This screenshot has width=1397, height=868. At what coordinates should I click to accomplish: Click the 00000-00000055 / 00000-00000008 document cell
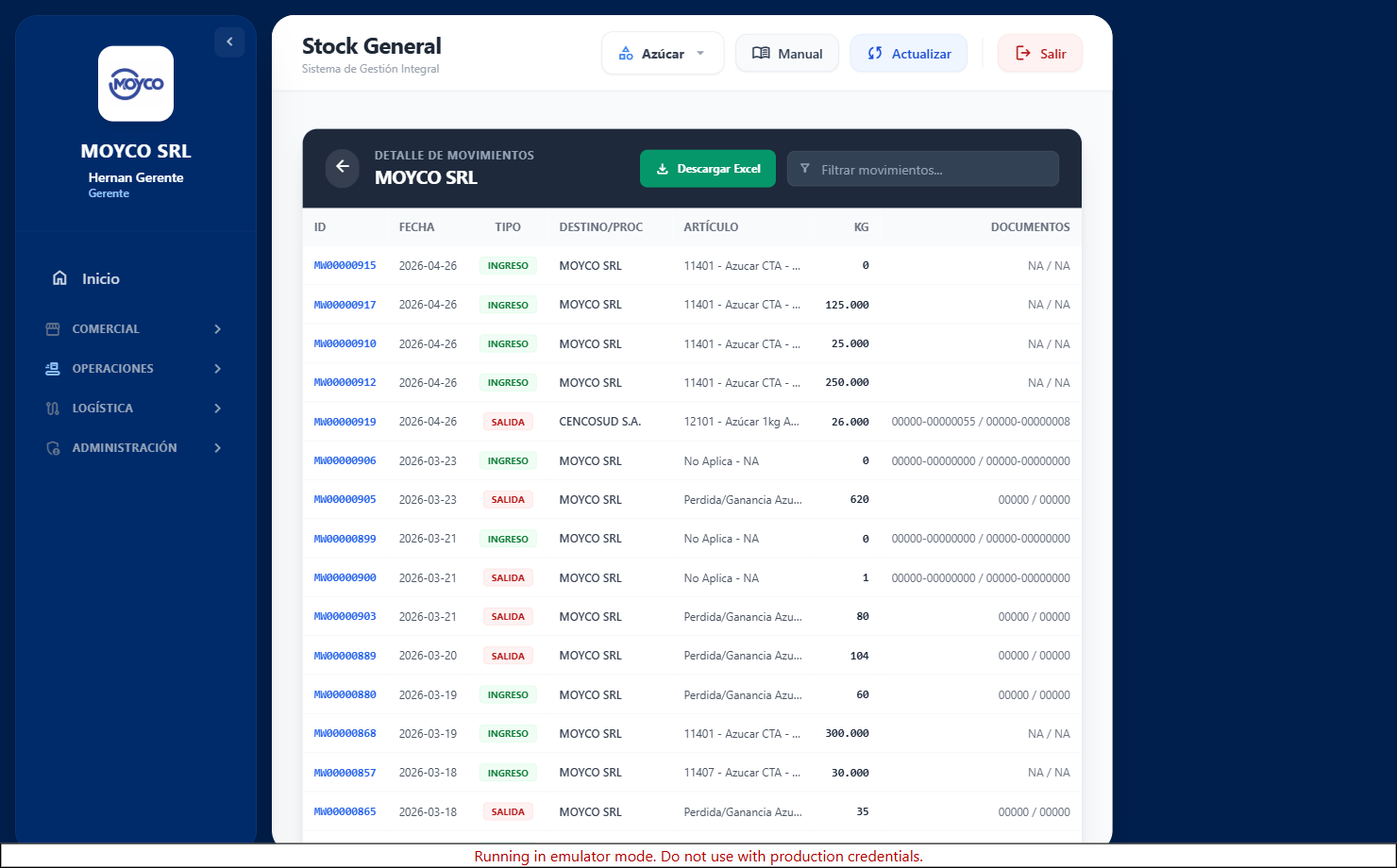(981, 422)
